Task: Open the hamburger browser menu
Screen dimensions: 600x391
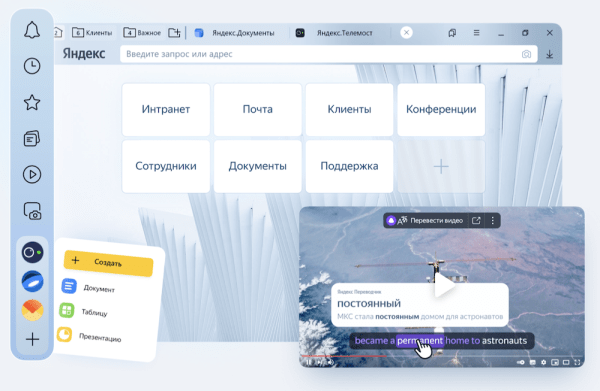Action: (476, 33)
